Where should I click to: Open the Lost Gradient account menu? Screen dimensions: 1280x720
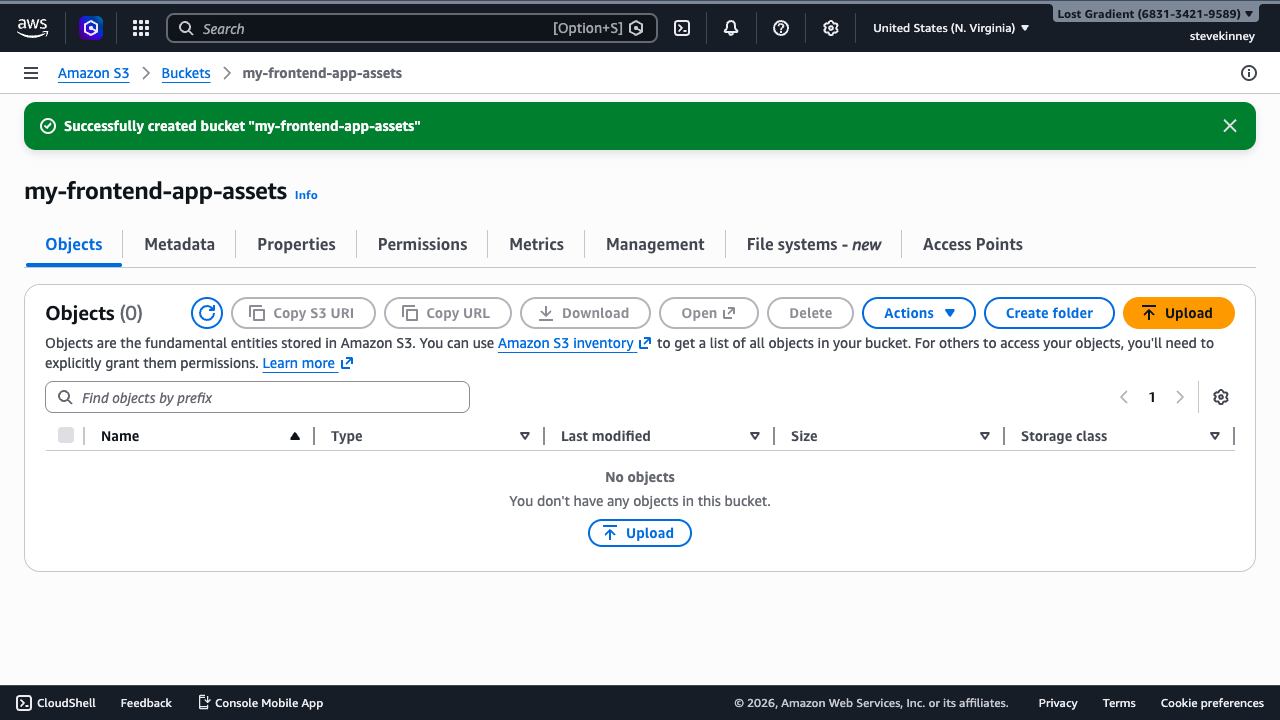[x=1155, y=14]
